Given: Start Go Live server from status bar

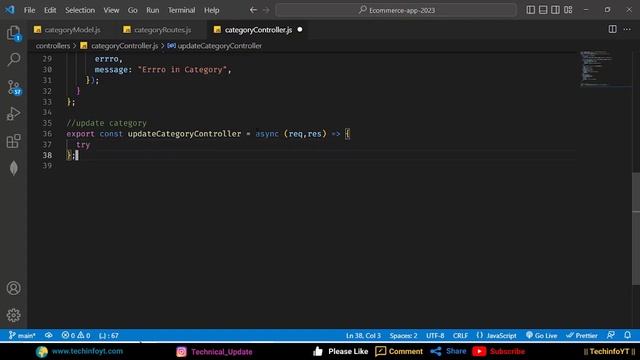Looking at the screenshot, I should tap(542, 336).
